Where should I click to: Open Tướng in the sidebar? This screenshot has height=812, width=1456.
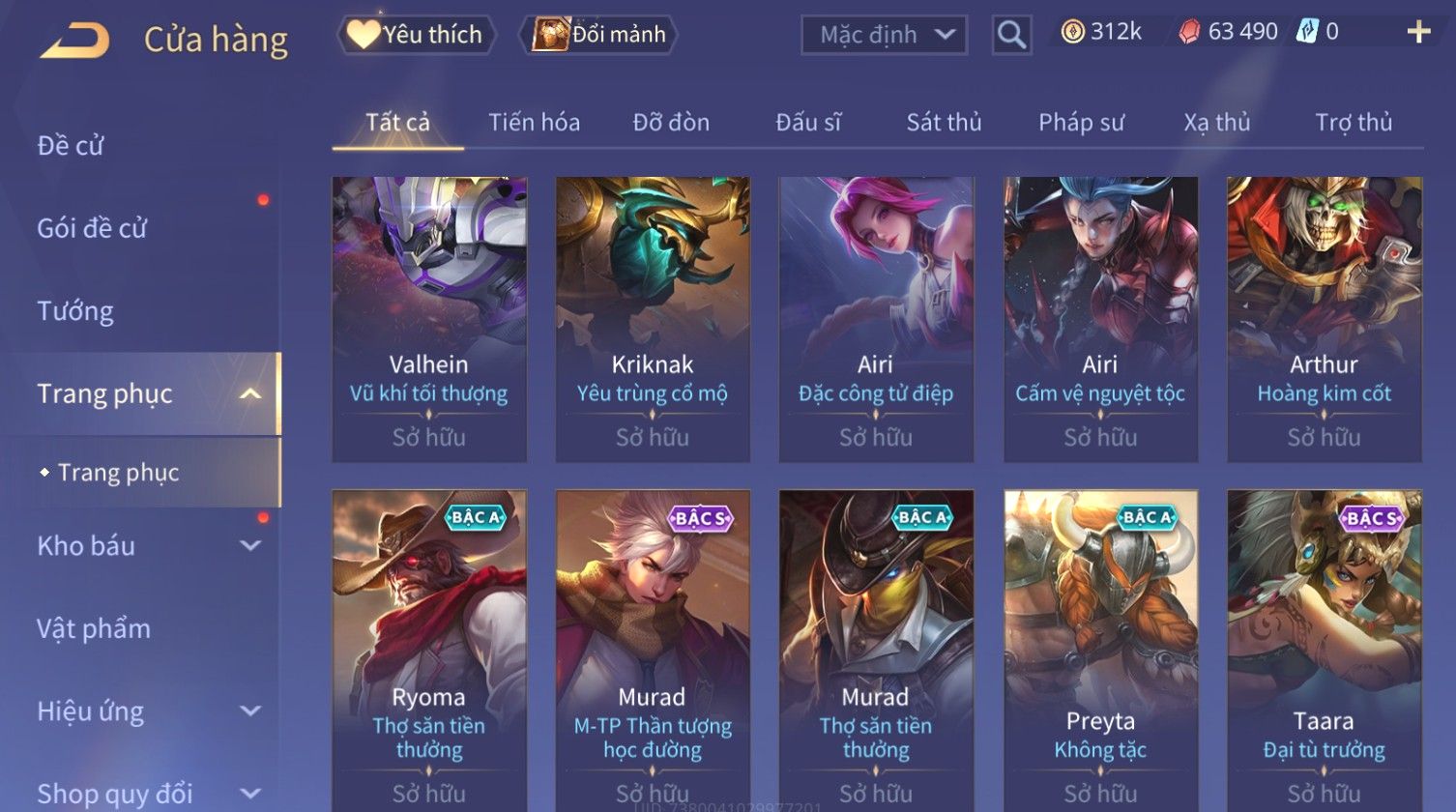[75, 311]
